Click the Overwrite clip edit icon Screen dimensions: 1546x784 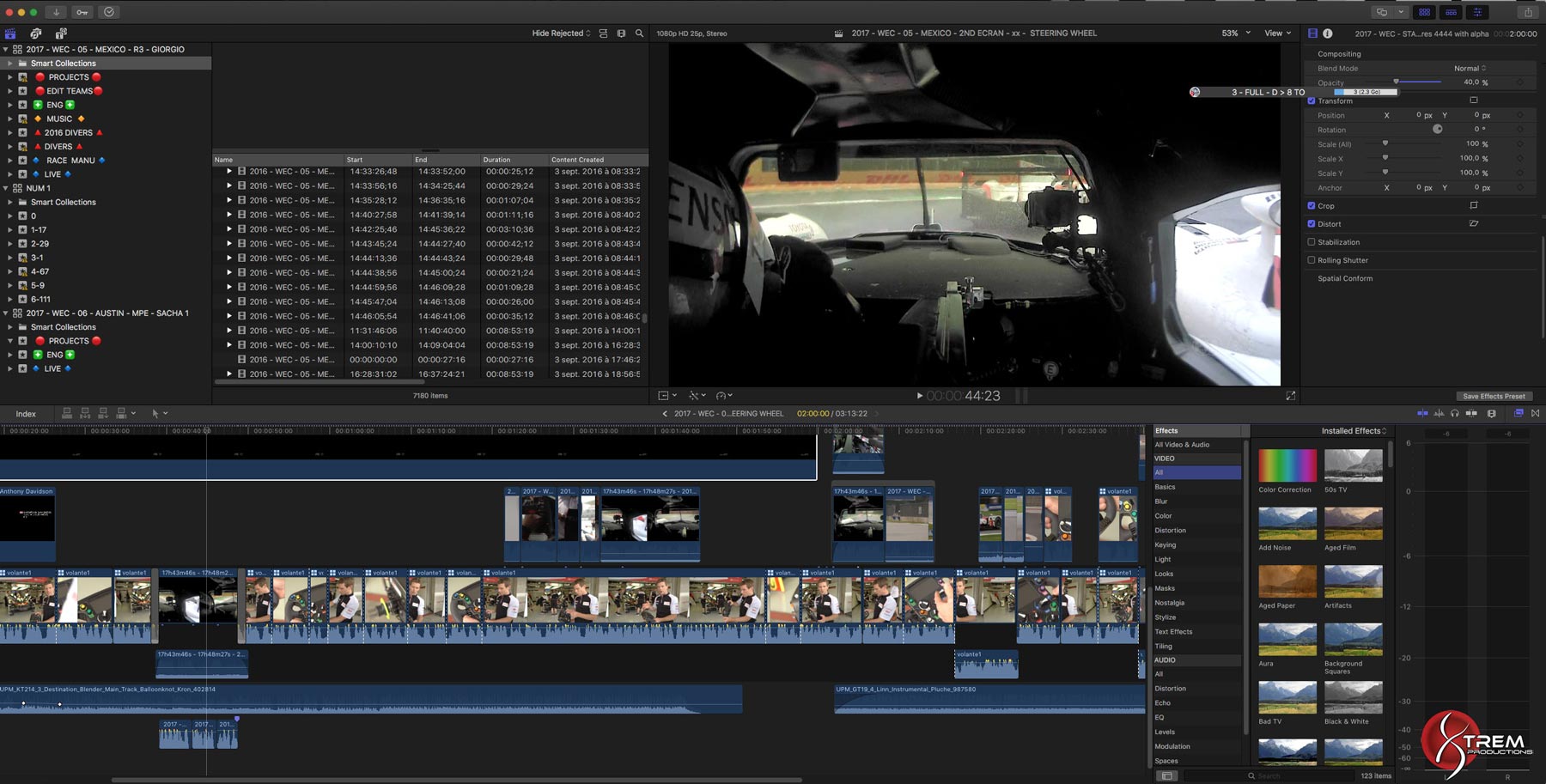click(x=121, y=413)
